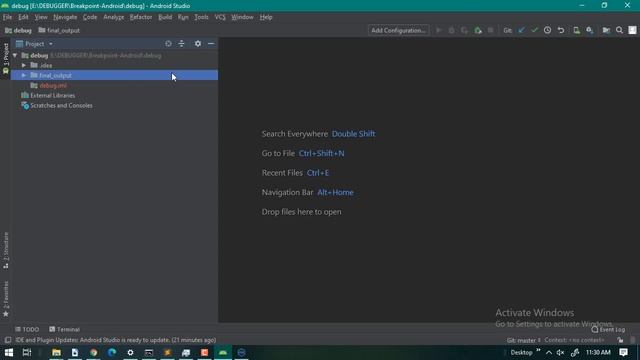The width and height of the screenshot is (640, 360).
Task: Toggle the 2: Structure side tab
Action: click(6, 250)
